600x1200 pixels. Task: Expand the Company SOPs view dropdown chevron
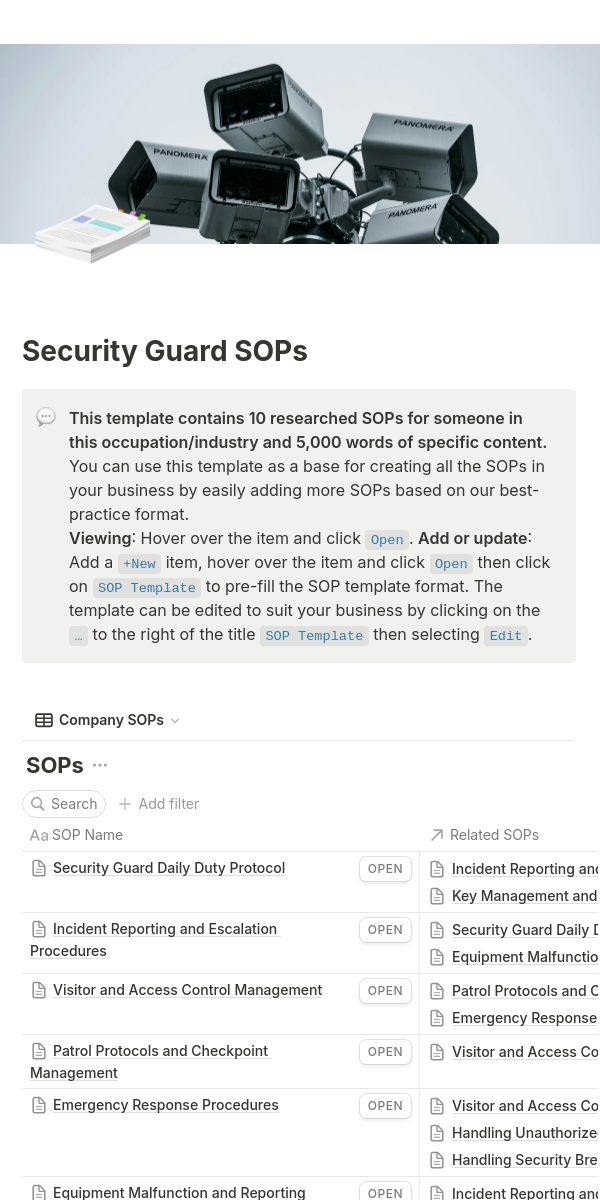tap(175, 721)
